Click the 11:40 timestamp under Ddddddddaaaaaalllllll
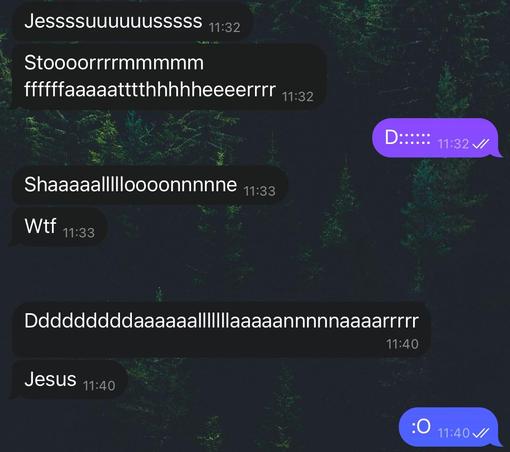 coord(402,344)
